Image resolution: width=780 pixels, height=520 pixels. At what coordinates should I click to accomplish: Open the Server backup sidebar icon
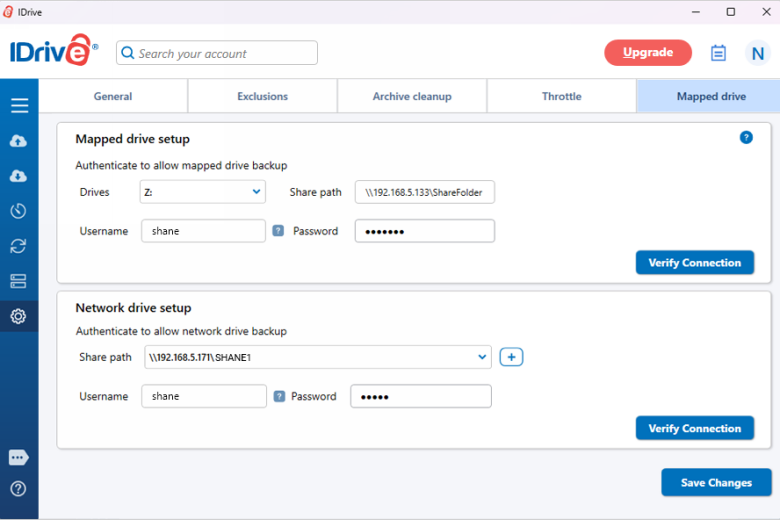(x=18, y=281)
